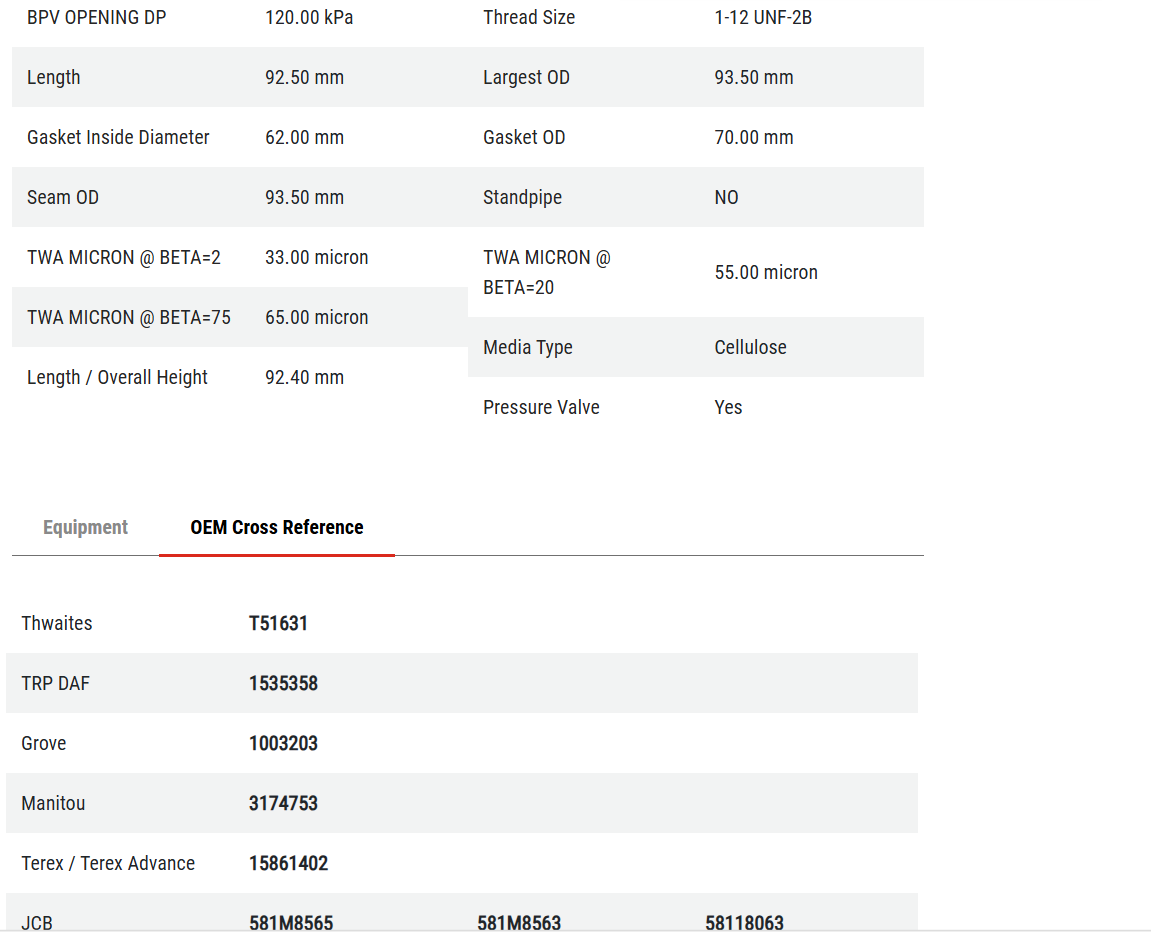This screenshot has width=1151, height=932.
Task: Click the Terex / Terex Advance manufacturer name
Action: (x=108, y=863)
